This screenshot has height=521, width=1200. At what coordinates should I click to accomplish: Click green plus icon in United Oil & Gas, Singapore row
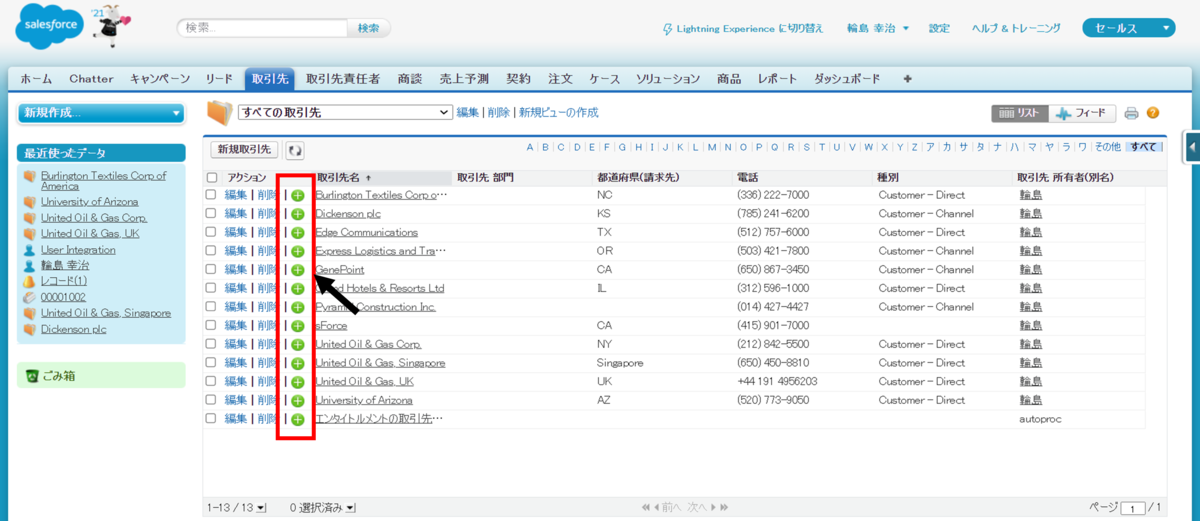click(x=298, y=363)
